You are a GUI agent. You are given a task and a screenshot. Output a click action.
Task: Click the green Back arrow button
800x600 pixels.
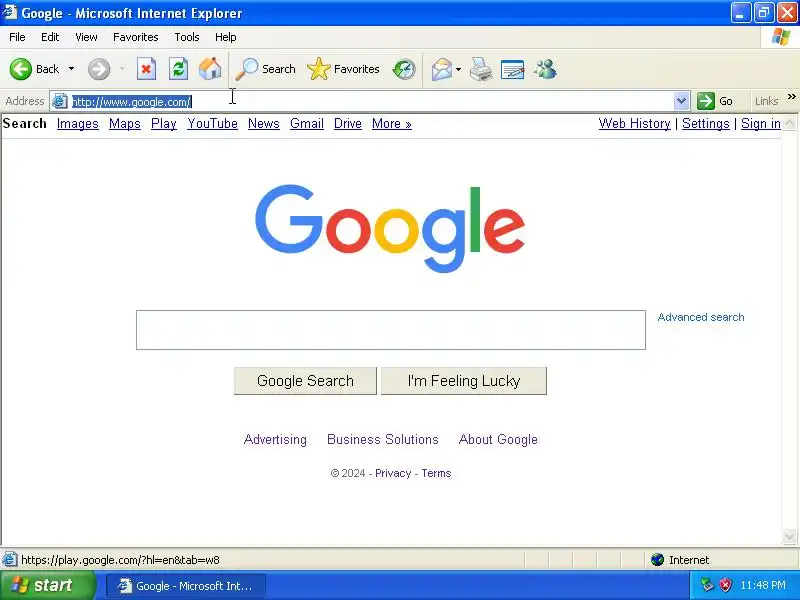[21, 69]
